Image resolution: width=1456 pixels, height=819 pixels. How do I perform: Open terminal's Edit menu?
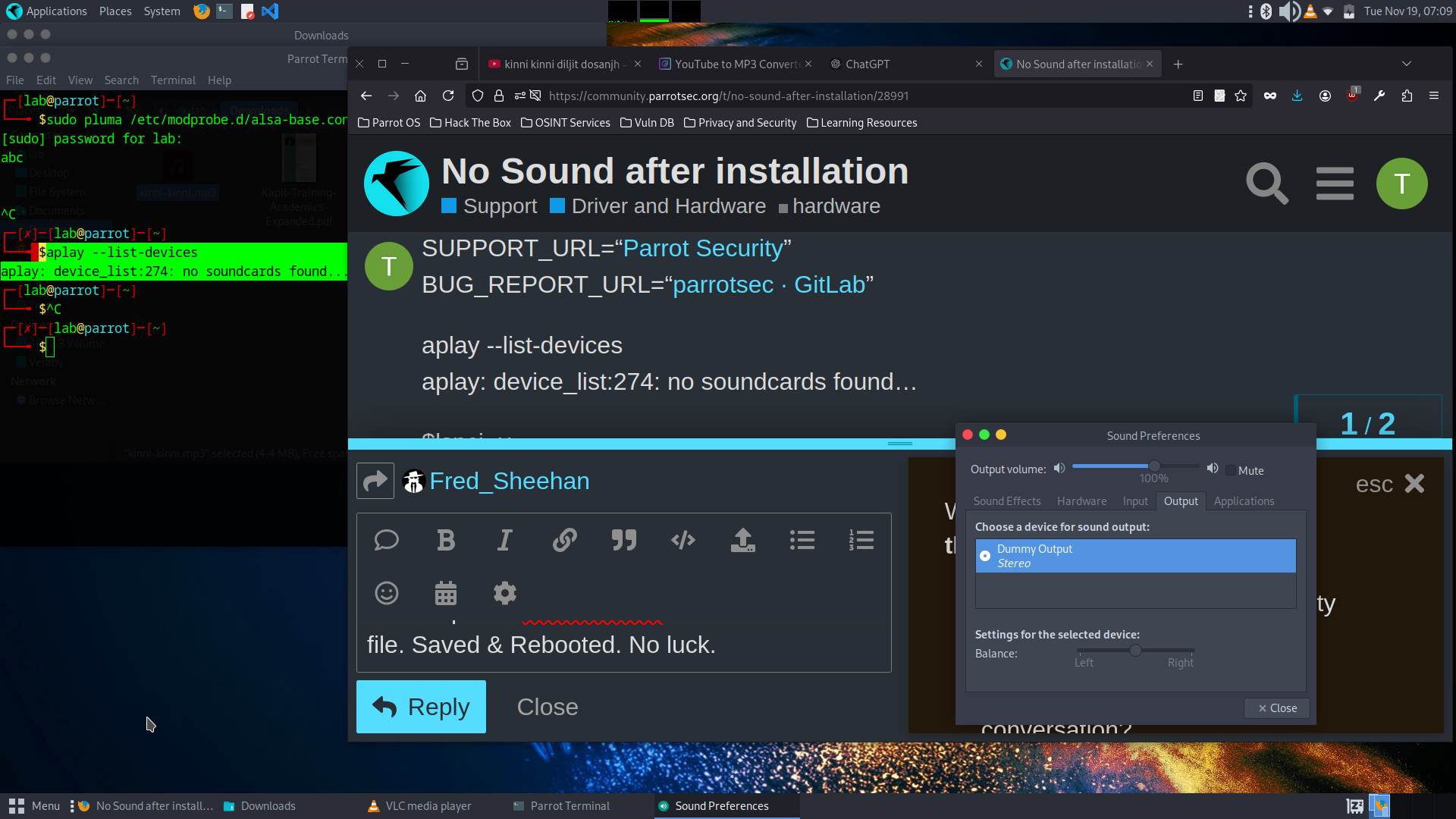point(46,80)
